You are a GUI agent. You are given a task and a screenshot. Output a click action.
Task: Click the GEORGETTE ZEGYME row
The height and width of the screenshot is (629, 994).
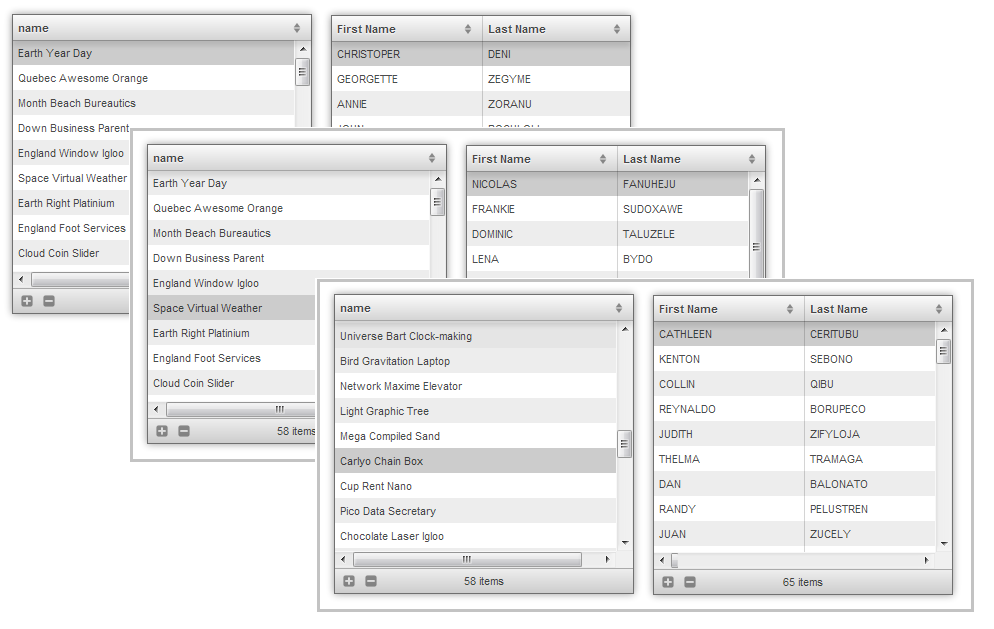point(480,79)
